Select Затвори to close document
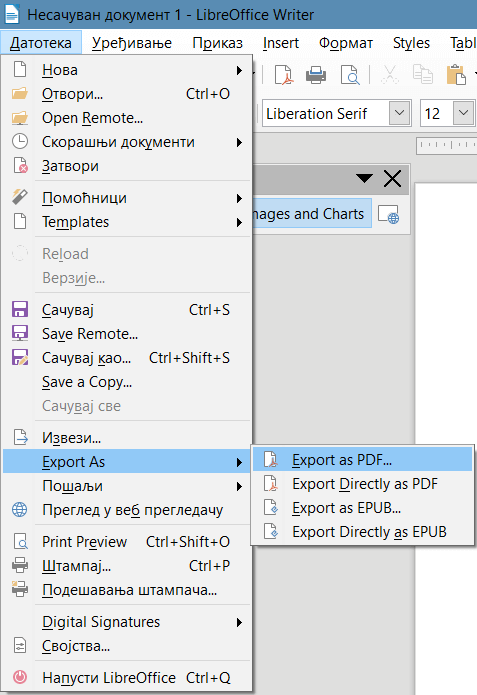The image size is (477, 695). pyautogui.click(x=128, y=166)
